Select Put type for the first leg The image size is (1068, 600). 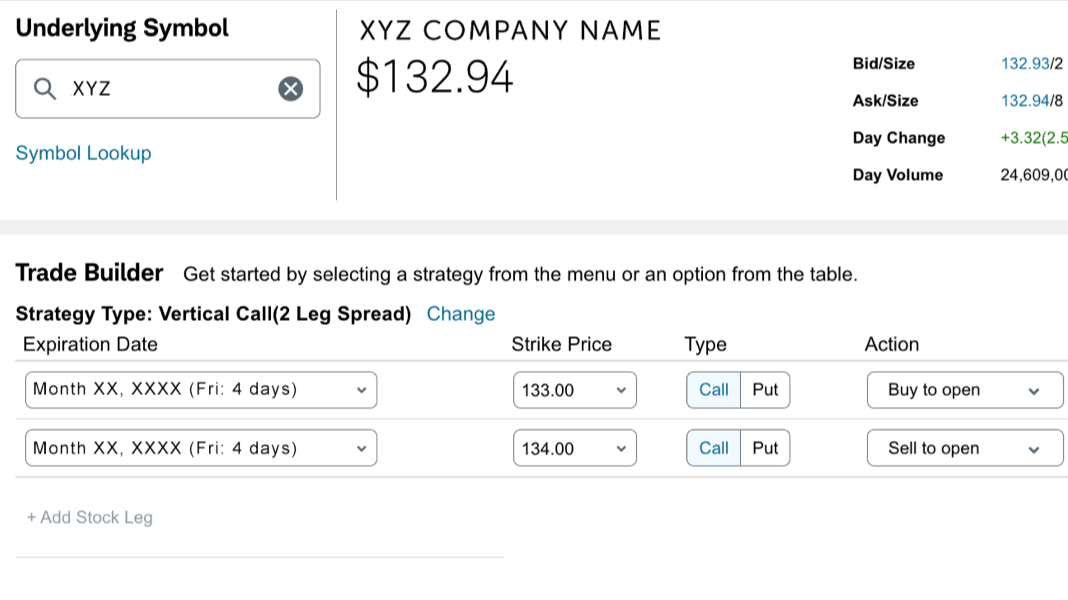pos(765,389)
